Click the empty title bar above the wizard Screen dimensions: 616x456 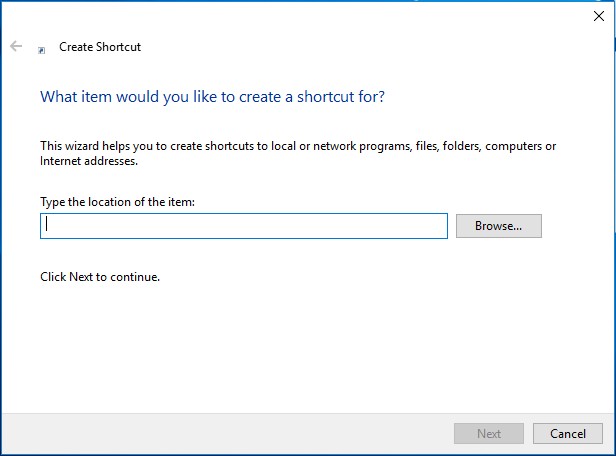coord(300,15)
